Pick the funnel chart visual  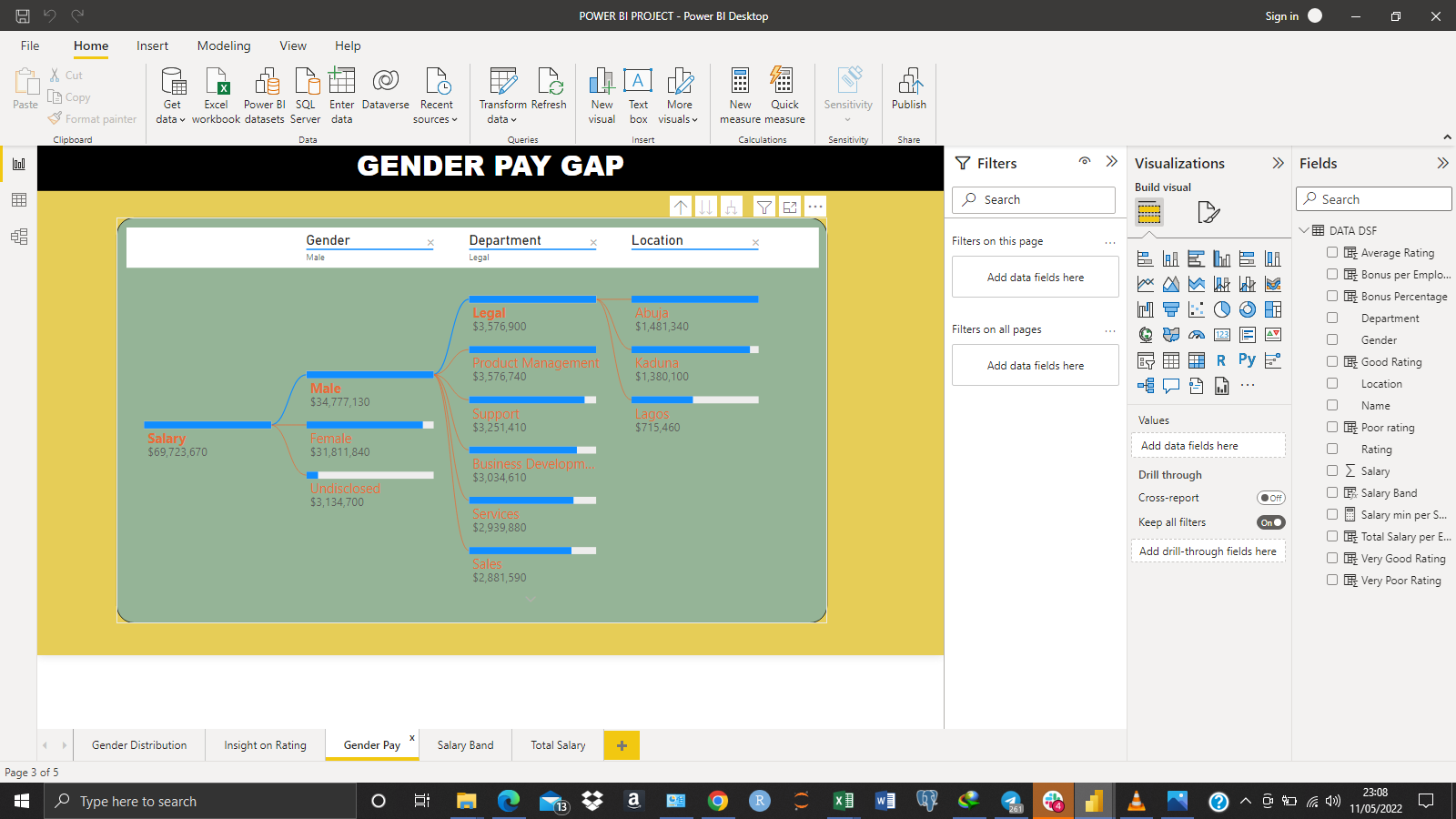click(x=1171, y=309)
